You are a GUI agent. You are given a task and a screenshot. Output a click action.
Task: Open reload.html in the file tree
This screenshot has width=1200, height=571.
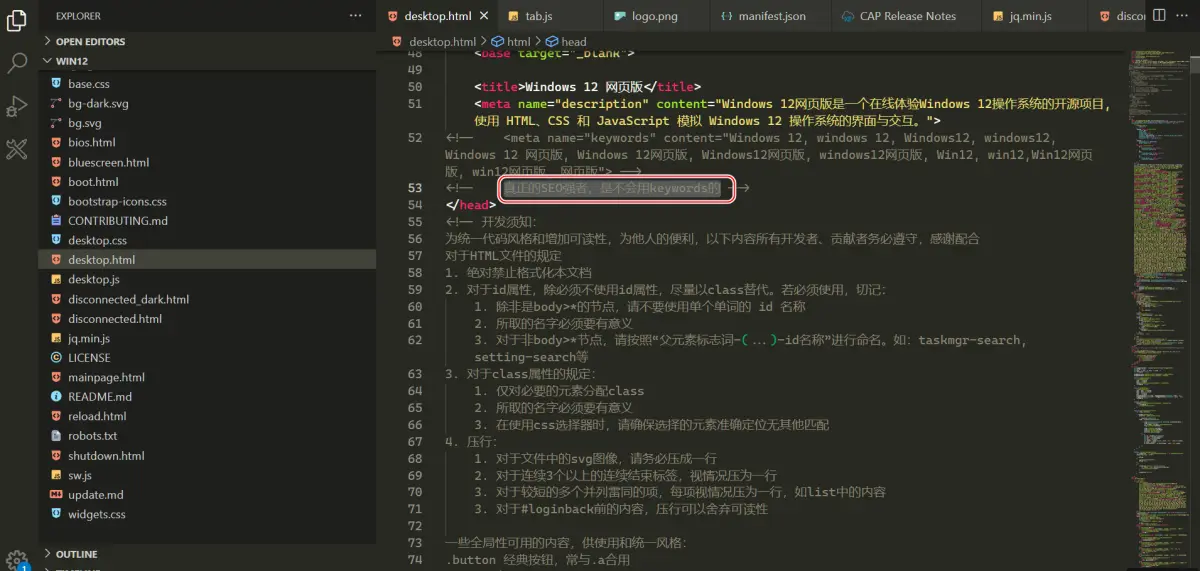[x=97, y=416]
